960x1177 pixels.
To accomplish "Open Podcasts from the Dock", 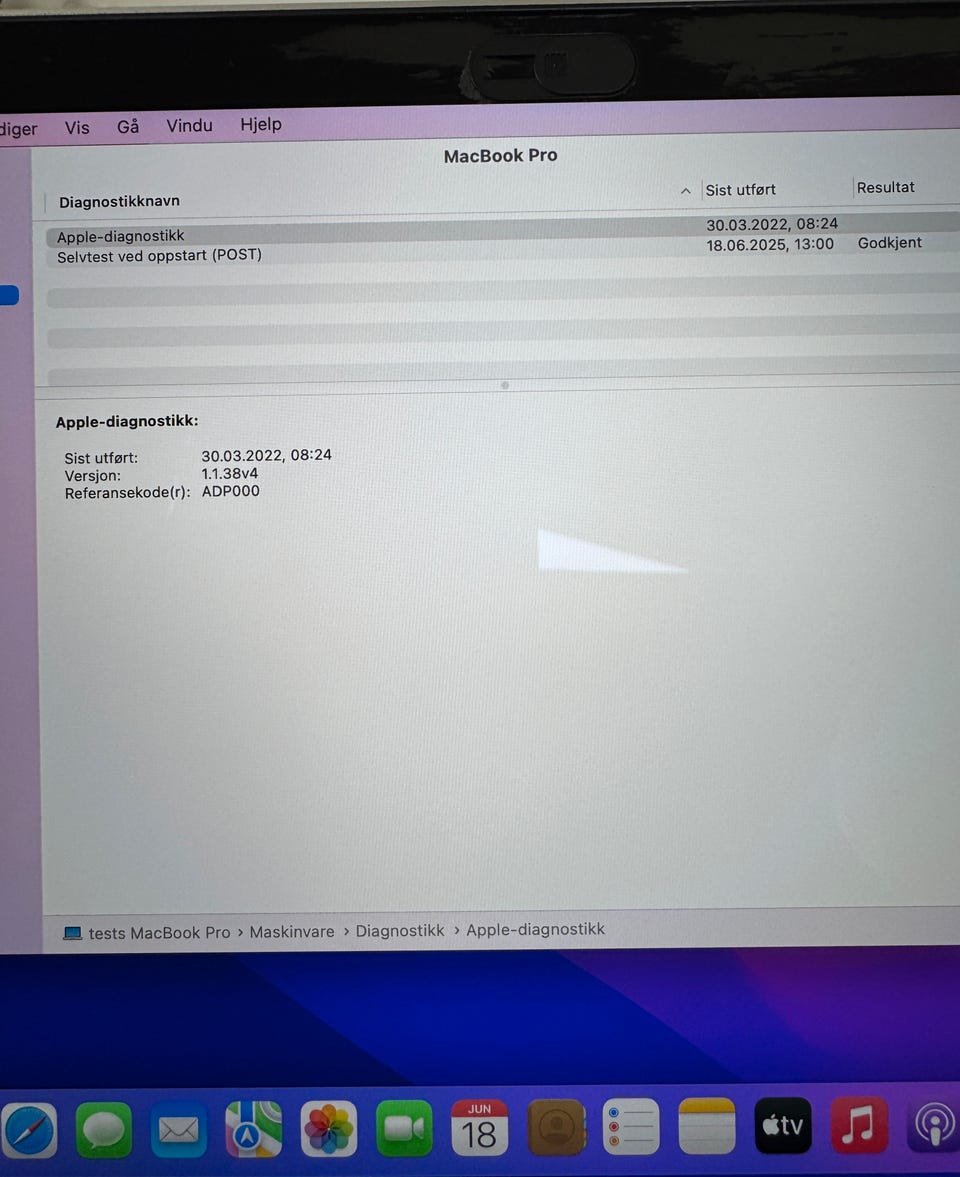I will [x=934, y=1124].
